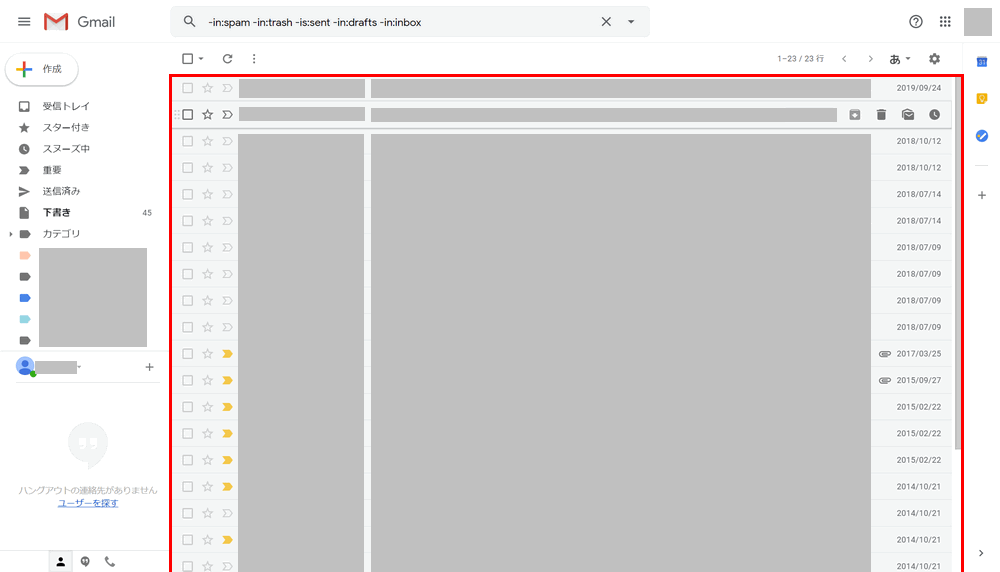This screenshot has height=572, width=1000.
Task: Click the plus get add-ons icon in side panel
Action: point(982,195)
